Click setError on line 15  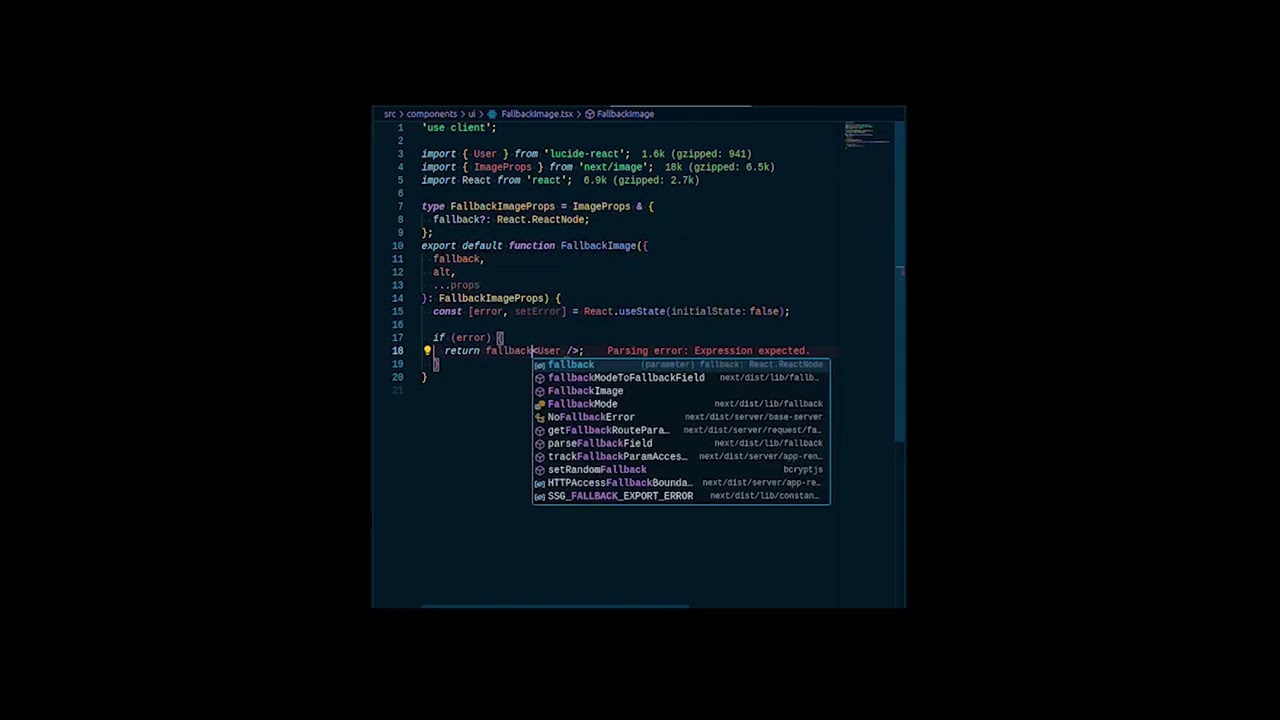(x=537, y=312)
